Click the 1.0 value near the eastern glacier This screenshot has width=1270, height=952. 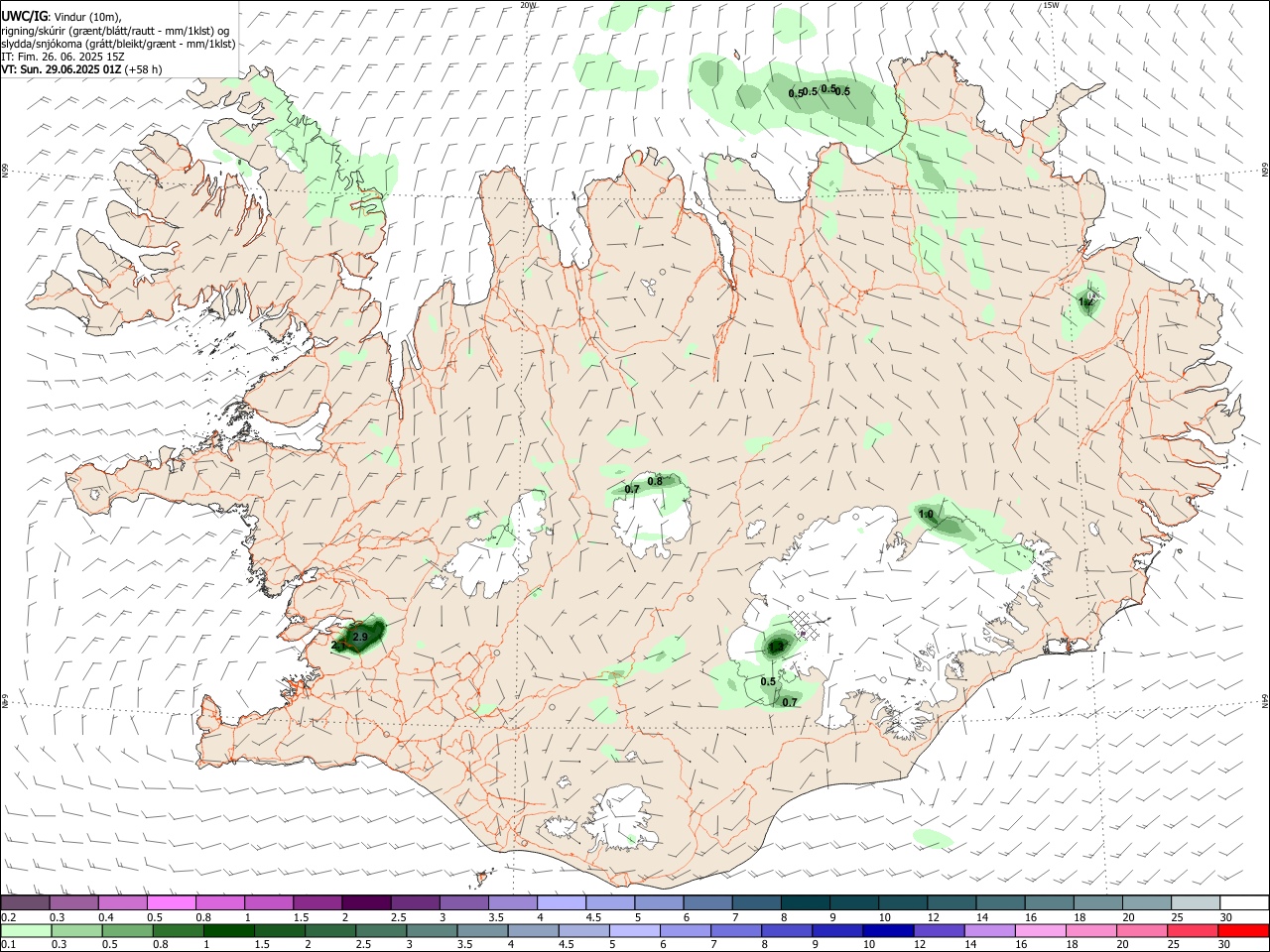(926, 514)
